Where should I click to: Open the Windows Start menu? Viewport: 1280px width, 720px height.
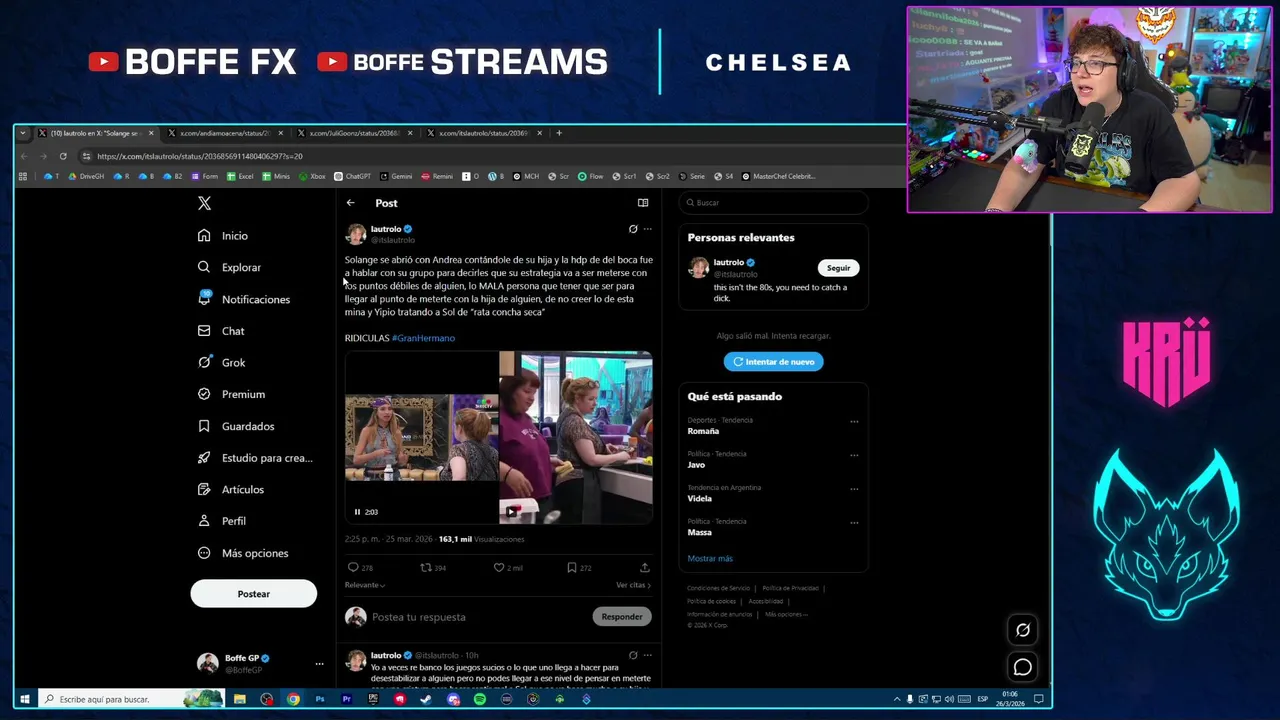(x=25, y=699)
